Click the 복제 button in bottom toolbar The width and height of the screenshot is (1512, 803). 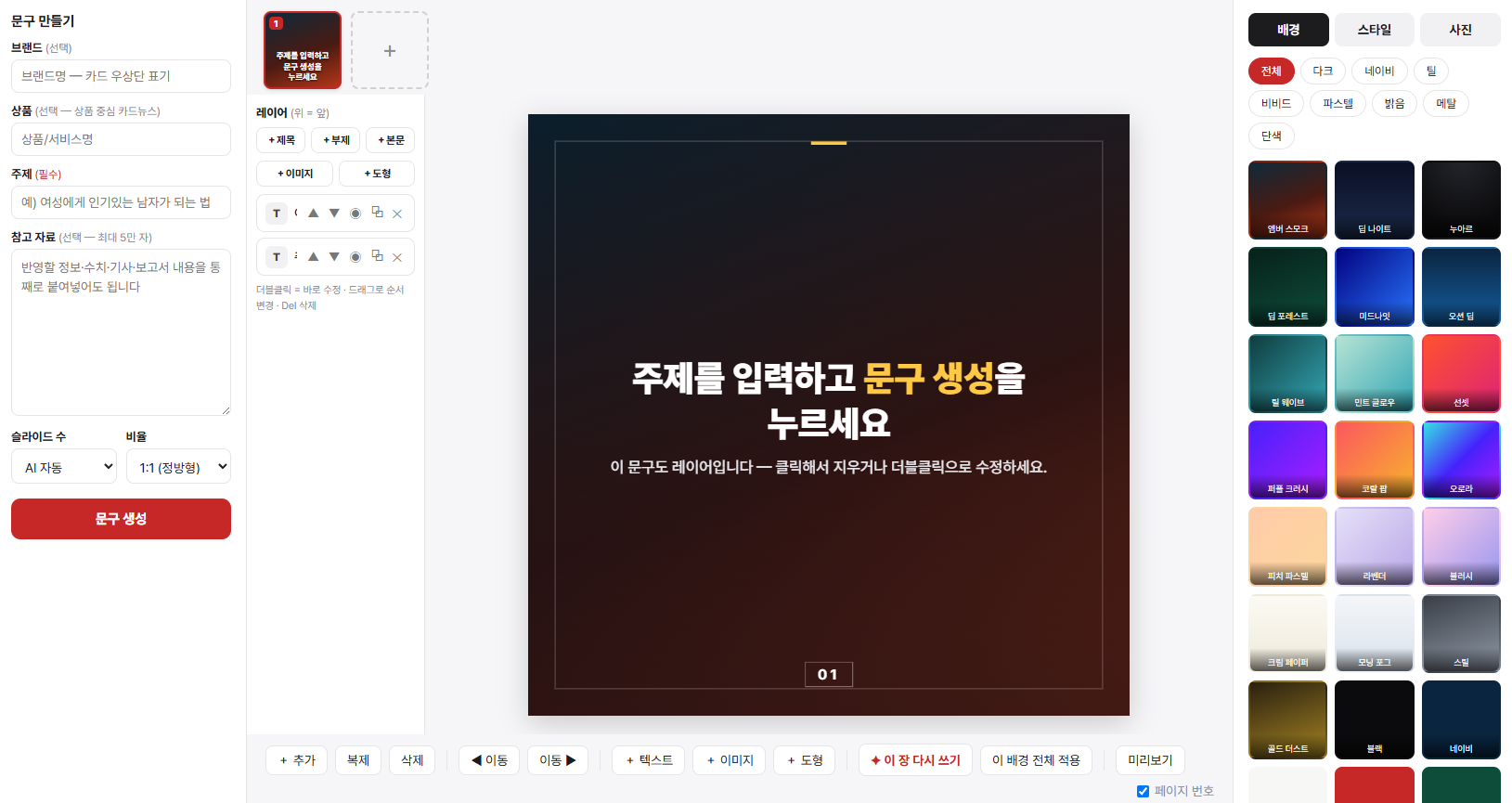pyautogui.click(x=358, y=760)
